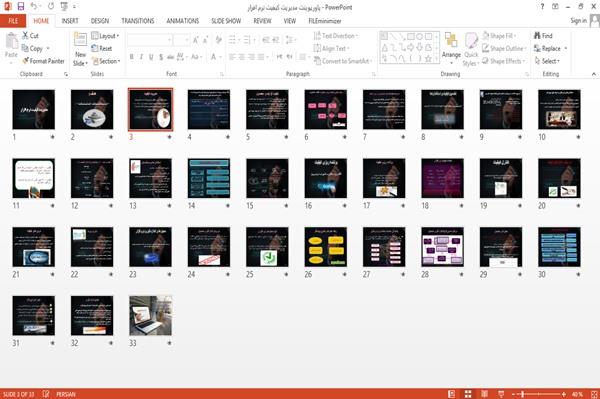The width and height of the screenshot is (600, 399).
Task: Switch to the TRANSITIONS tab
Action: point(138,21)
